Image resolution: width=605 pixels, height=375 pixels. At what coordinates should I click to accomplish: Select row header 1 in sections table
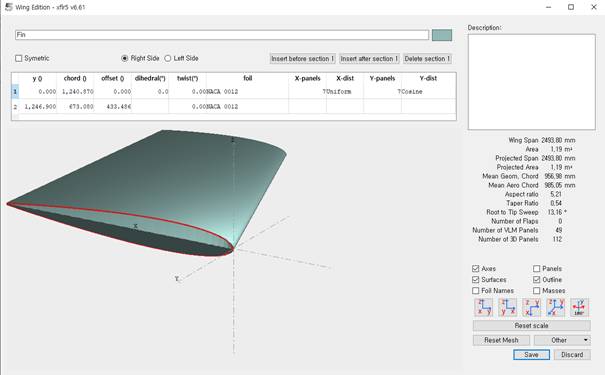(x=15, y=92)
